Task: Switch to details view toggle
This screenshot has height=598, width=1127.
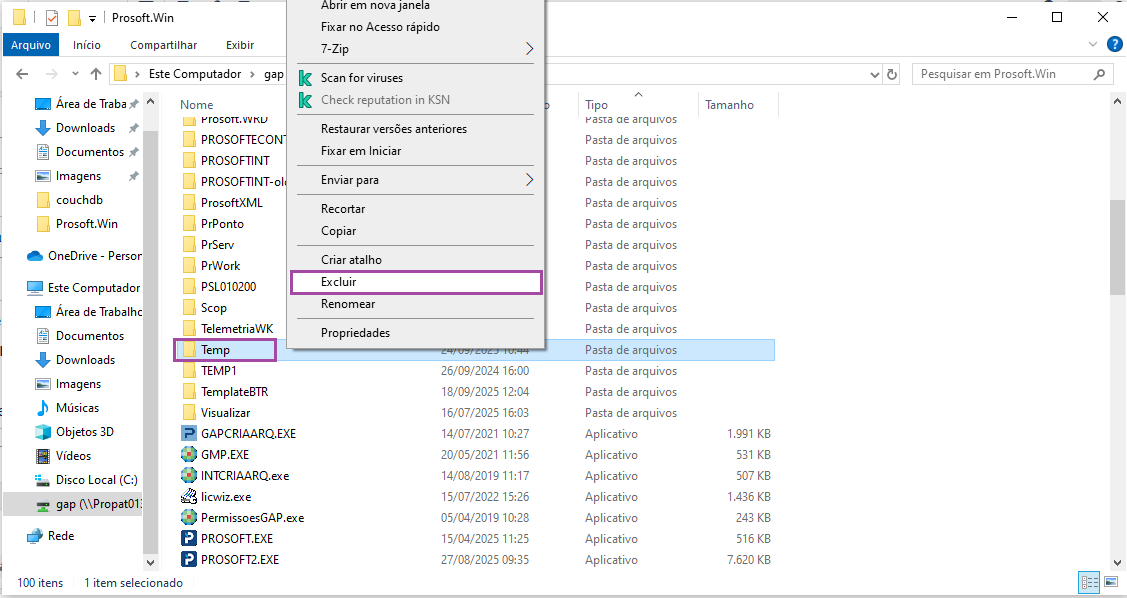Action: (1089, 582)
